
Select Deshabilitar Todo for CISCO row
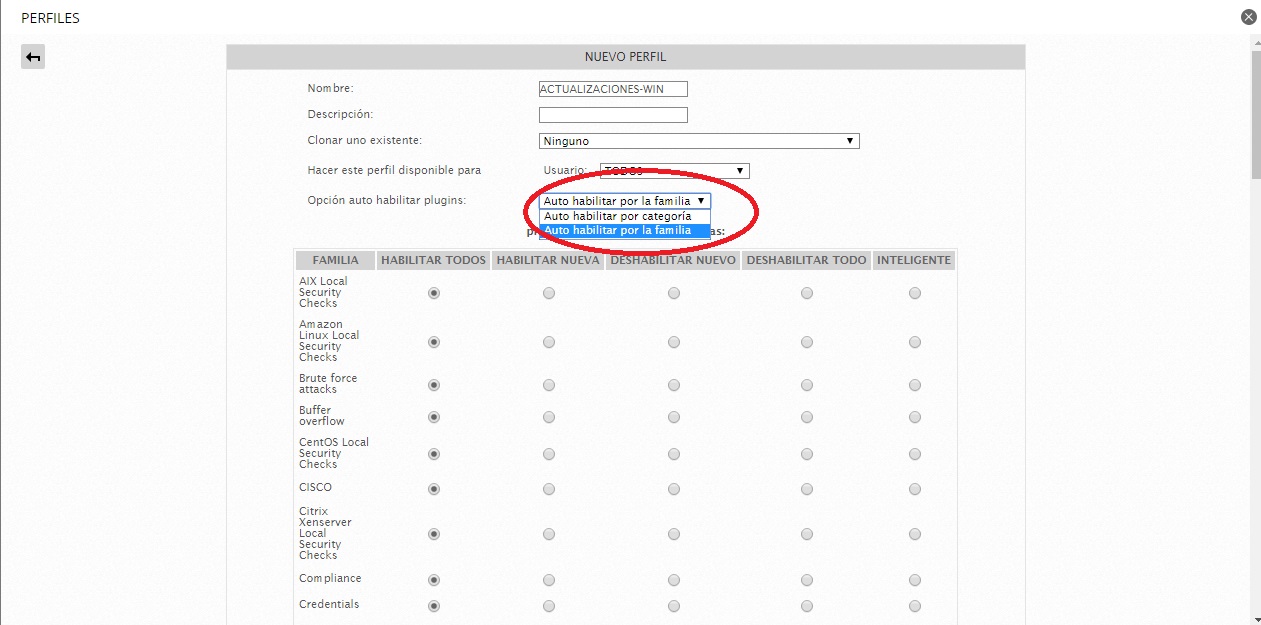(806, 489)
